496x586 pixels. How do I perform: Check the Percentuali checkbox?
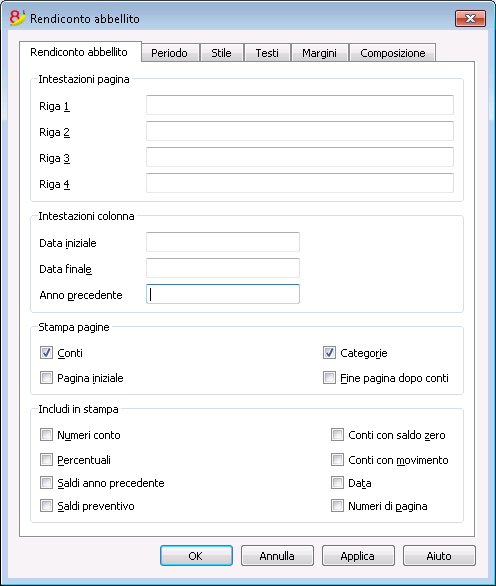46,460
